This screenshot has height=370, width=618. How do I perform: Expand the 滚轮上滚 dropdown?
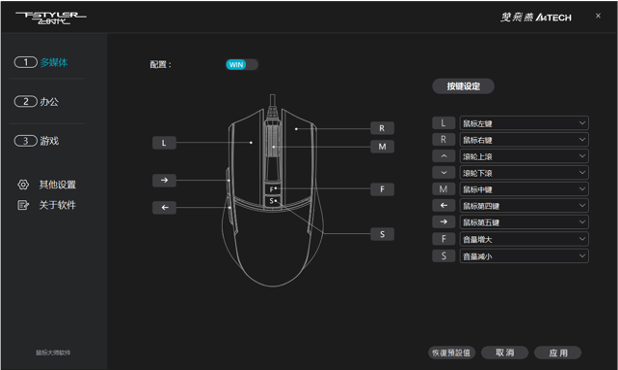(x=524, y=156)
